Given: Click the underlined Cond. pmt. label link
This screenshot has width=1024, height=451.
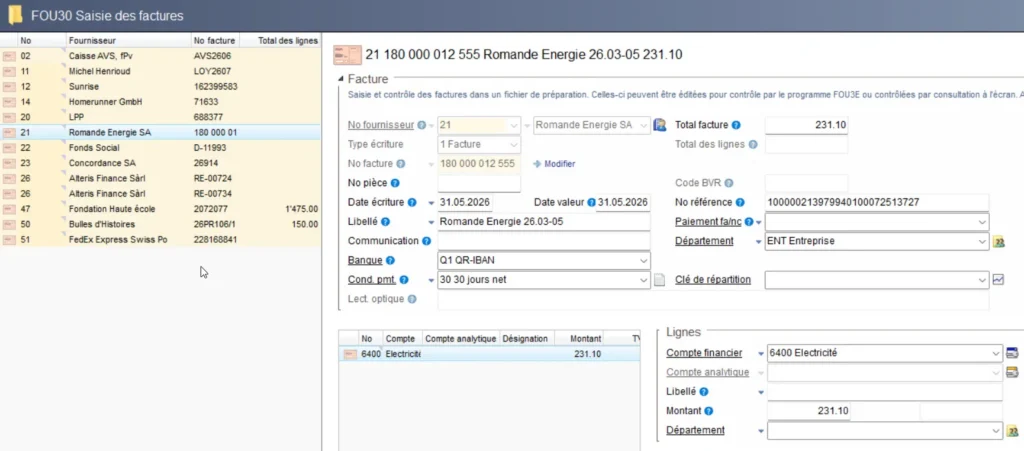Looking at the screenshot, I should click(x=372, y=280).
